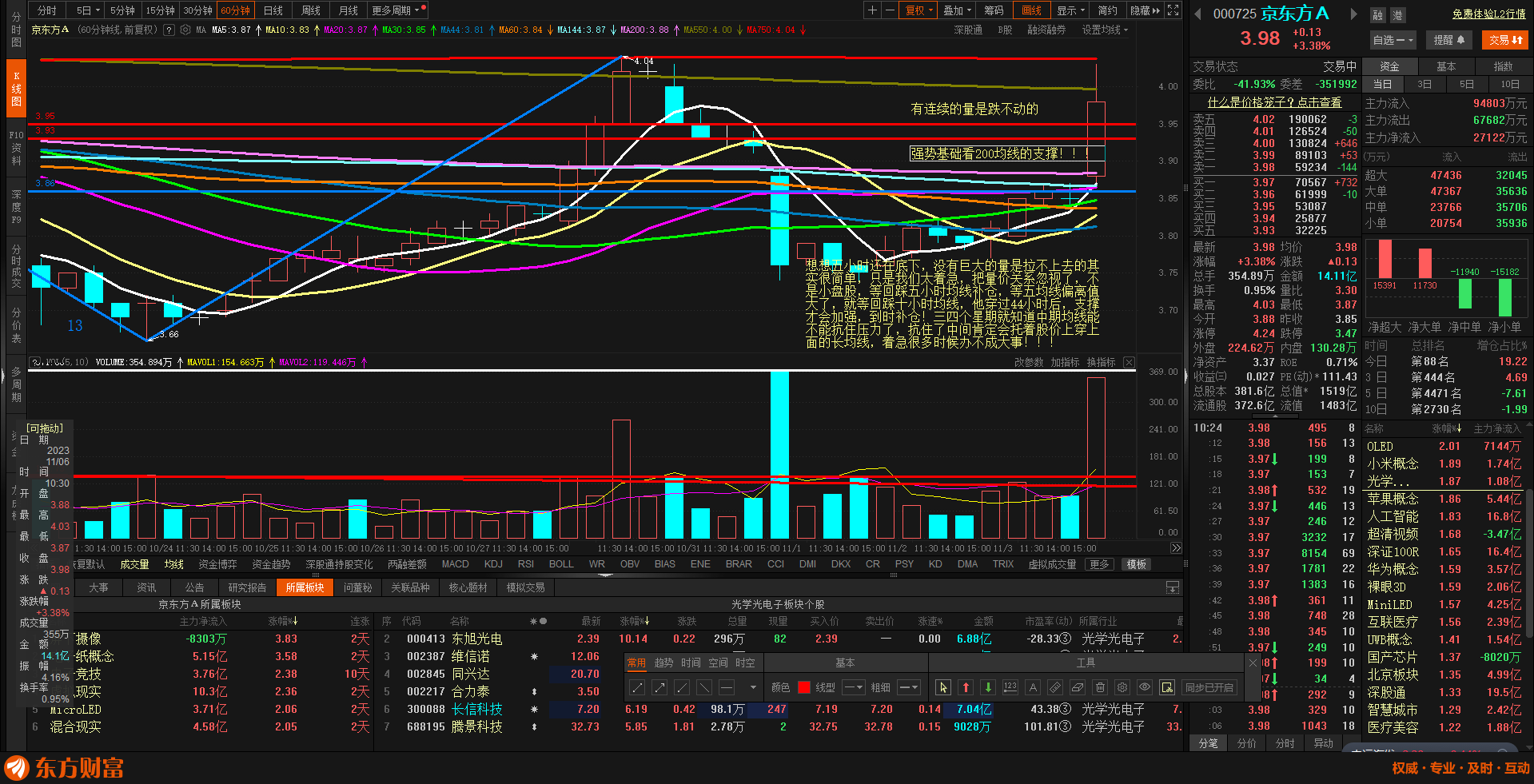
Task: Close the drawing tools panel
Action: 1253,663
